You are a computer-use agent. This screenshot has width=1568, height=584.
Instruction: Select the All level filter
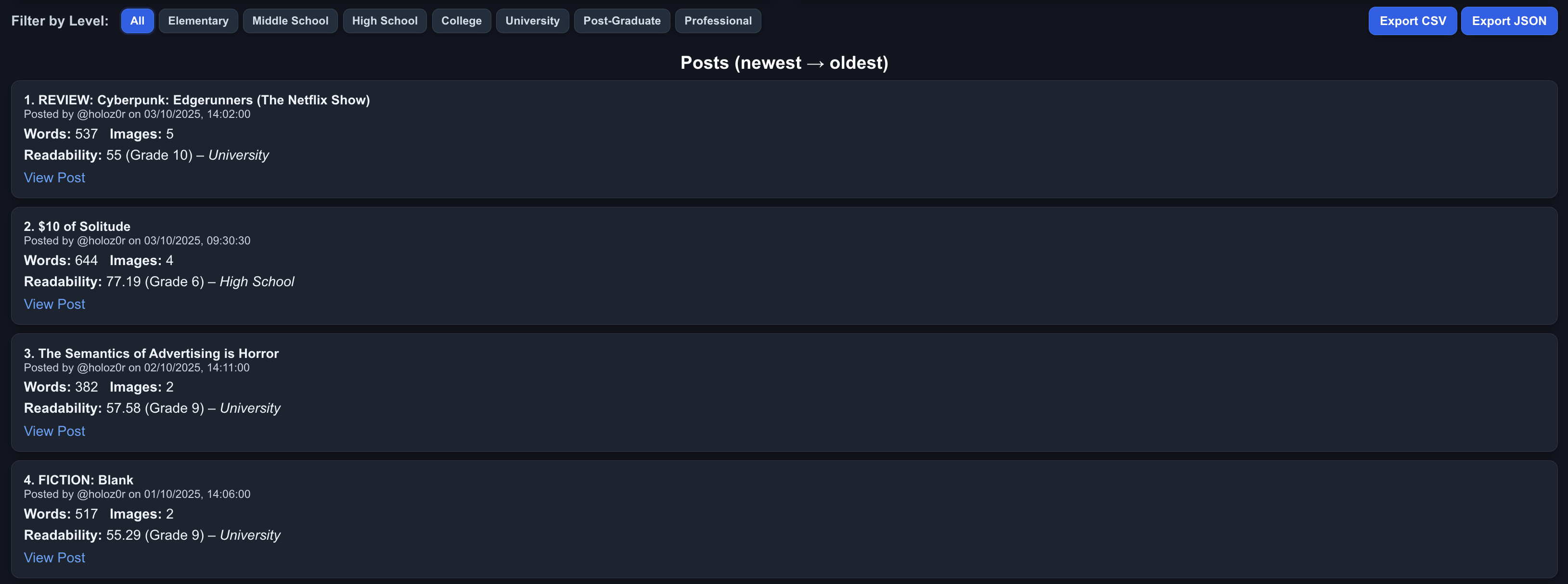pos(137,21)
